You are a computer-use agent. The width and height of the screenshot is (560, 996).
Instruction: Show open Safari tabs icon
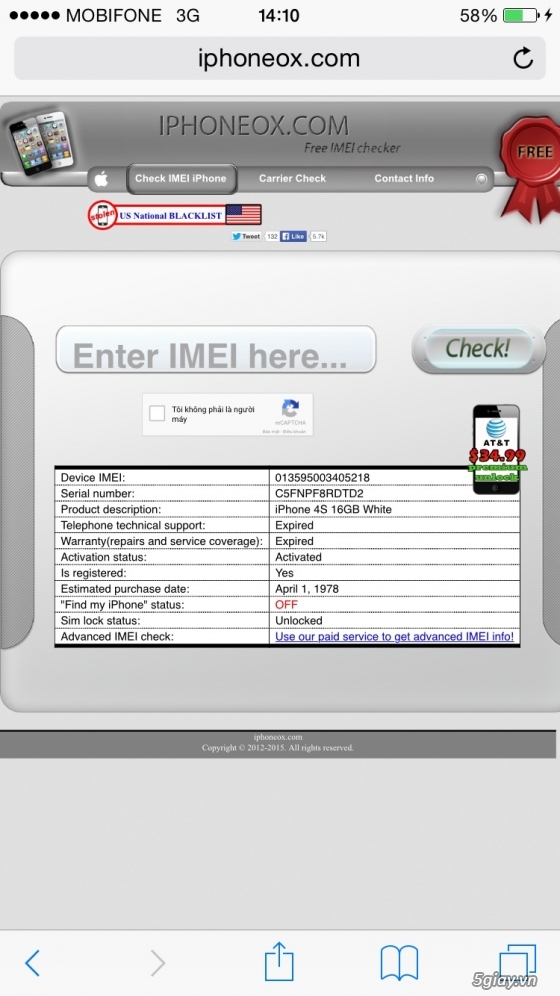(517, 962)
